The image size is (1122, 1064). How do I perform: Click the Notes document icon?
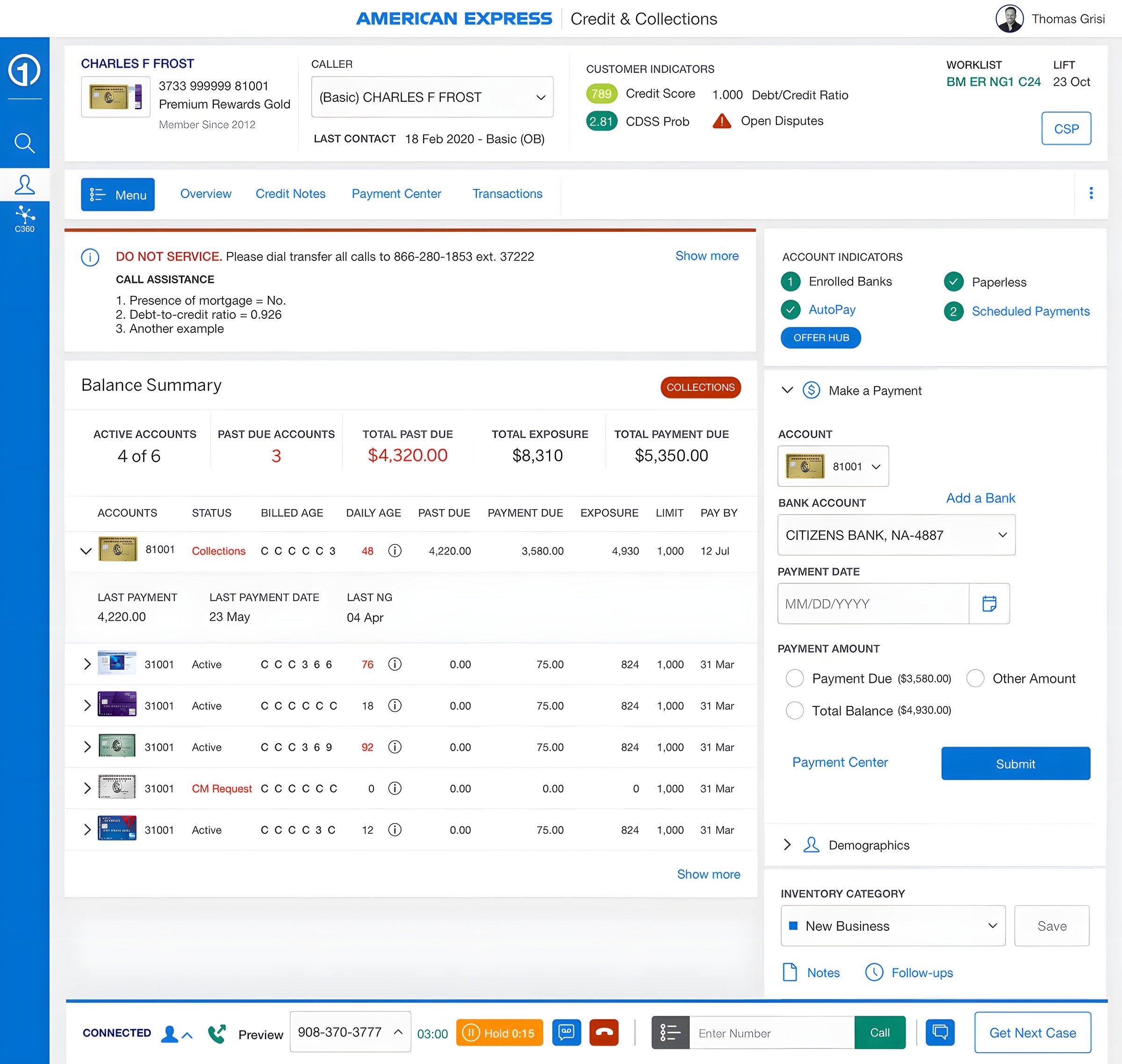point(790,972)
